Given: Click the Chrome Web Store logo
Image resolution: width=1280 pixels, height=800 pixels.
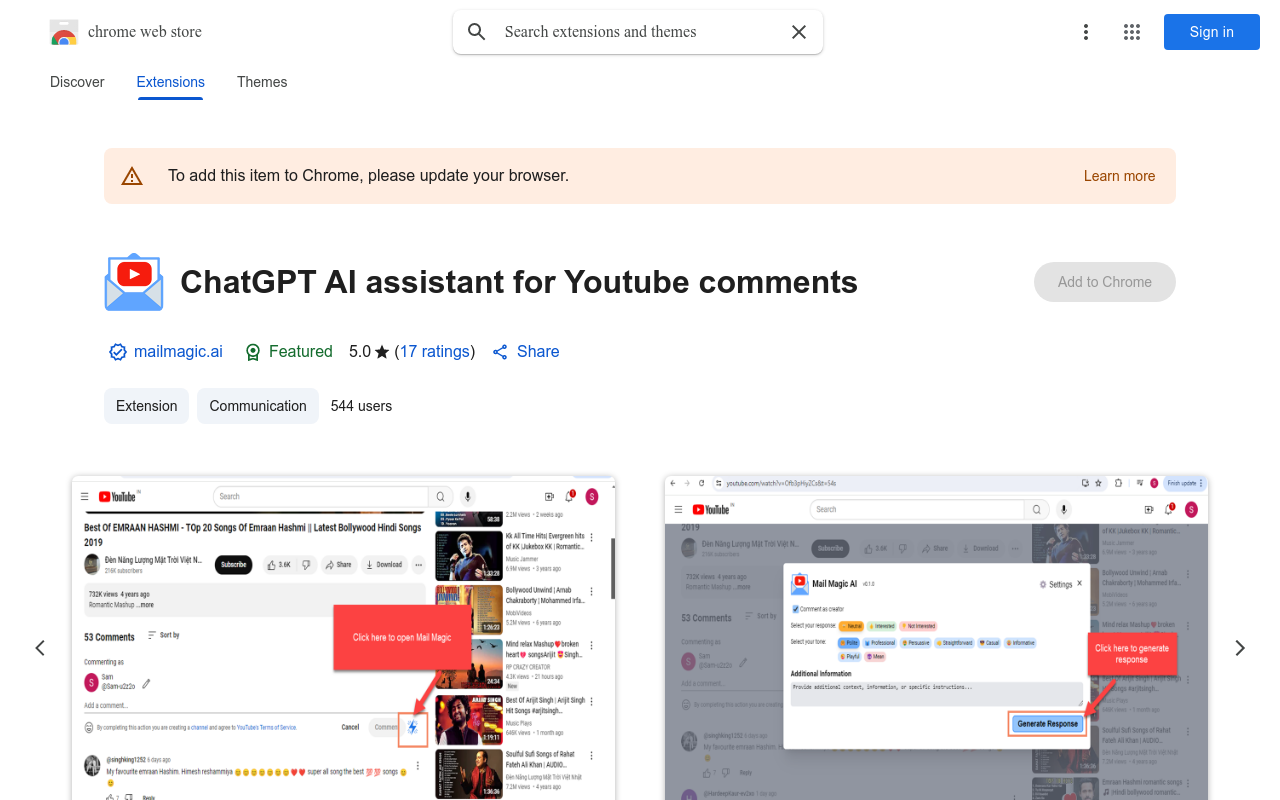Looking at the screenshot, I should click(64, 32).
